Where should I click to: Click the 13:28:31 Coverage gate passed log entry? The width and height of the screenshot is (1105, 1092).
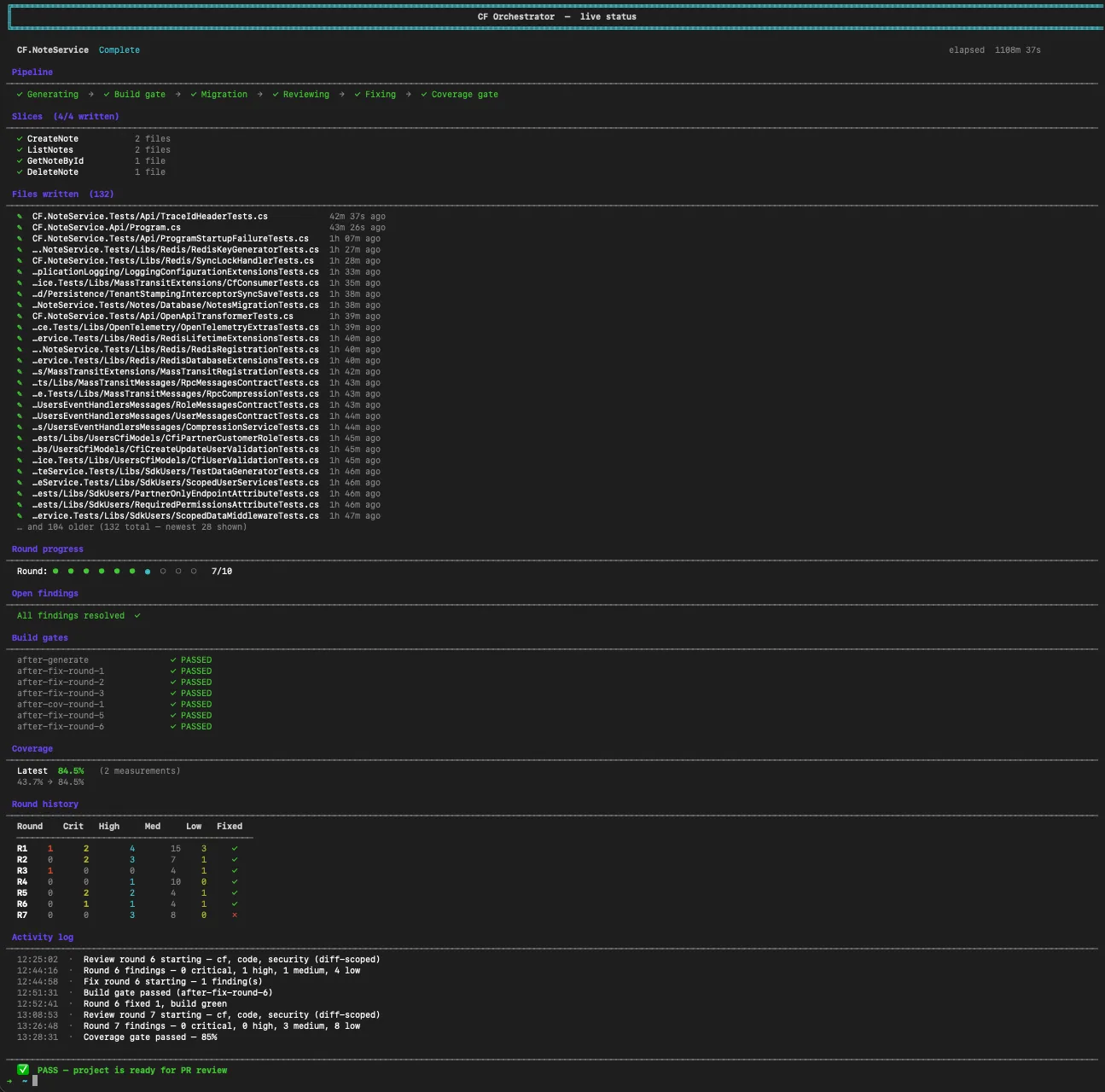(117, 1037)
